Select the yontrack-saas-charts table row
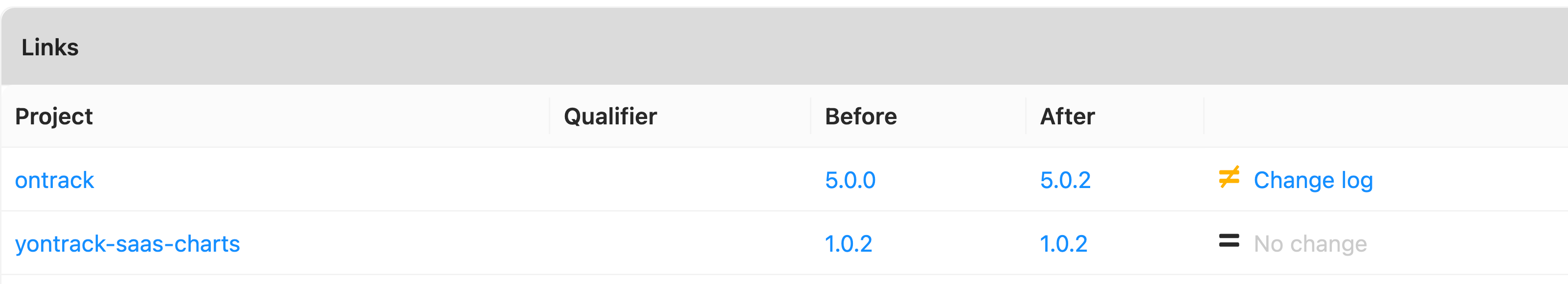Image resolution: width=1568 pixels, height=284 pixels. tap(784, 243)
